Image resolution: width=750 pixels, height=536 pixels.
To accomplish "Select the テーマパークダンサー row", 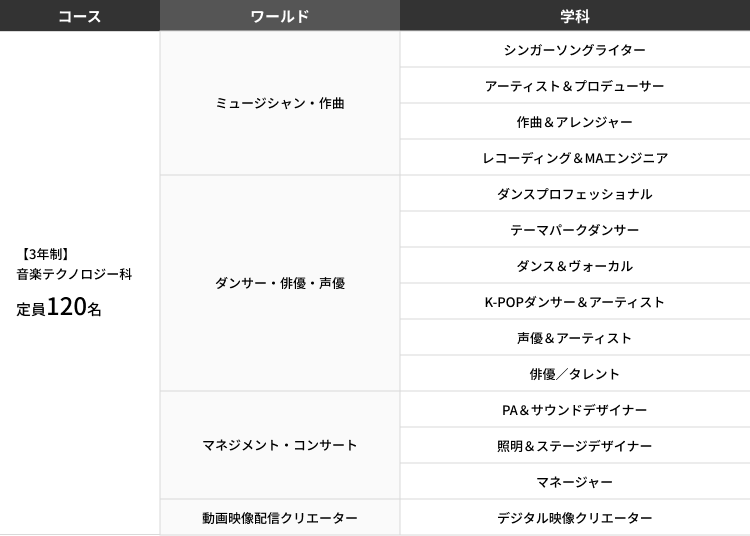I will coord(574,230).
